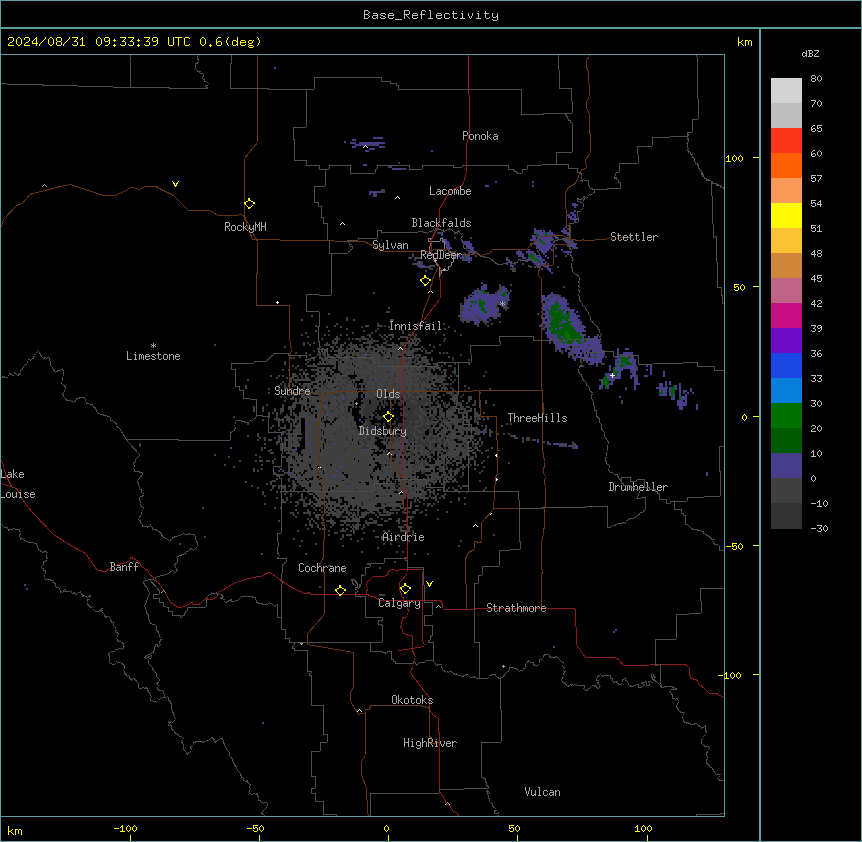
Task: Click the Limestone label
Action: 153,356
